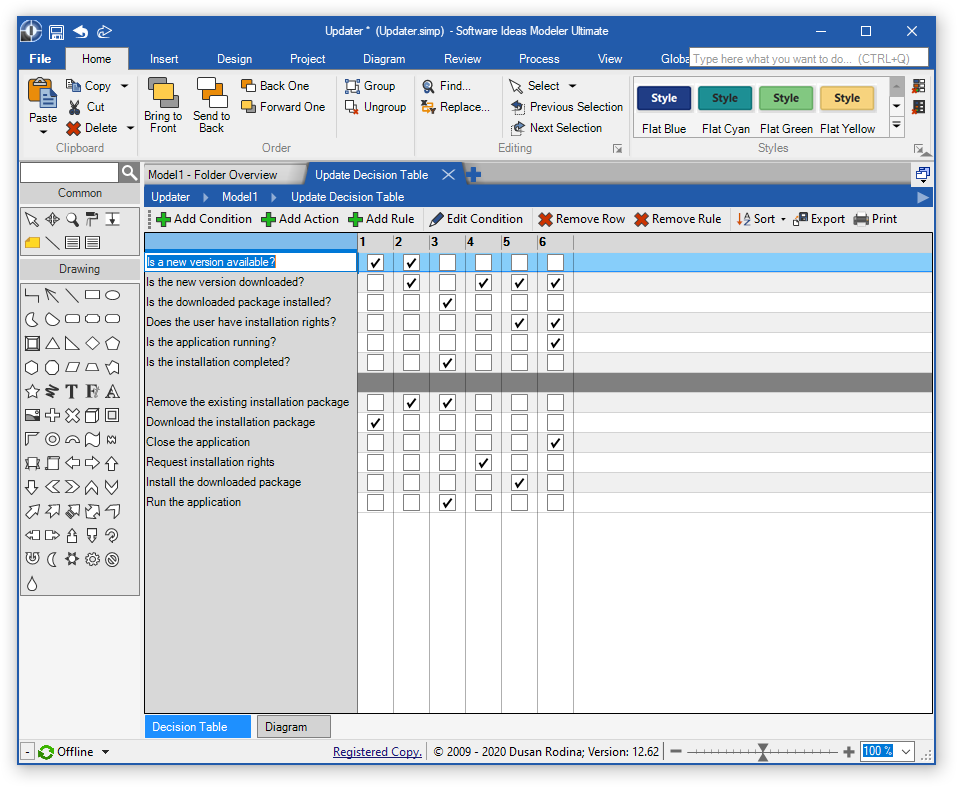Toggle 'Is the new version downloaded?' rule 4
Screen dimensions: 957x787
pos(483,283)
